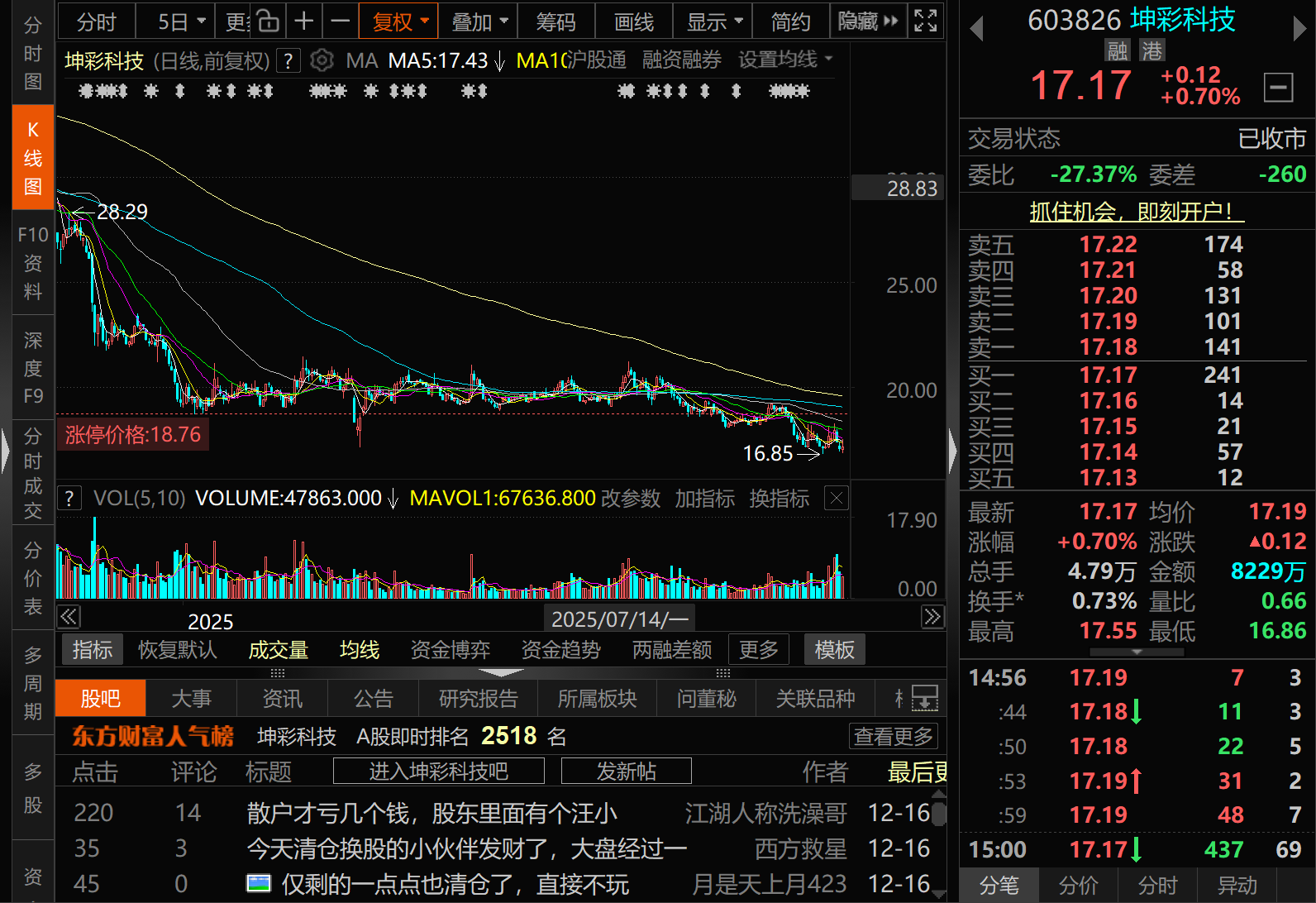Open MA settings via the gear icon
1316x903 pixels.
322,60
